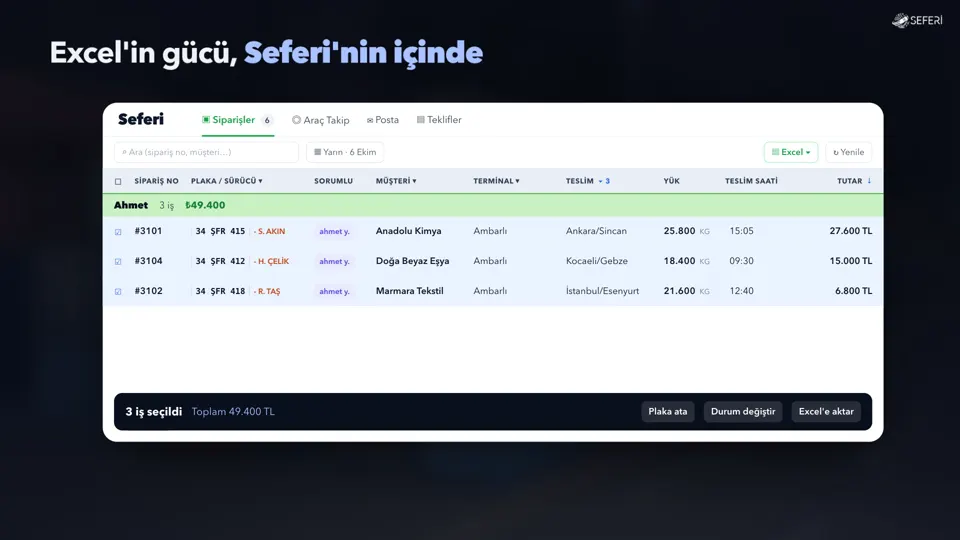Select customer Marmara Tekstil
The height and width of the screenshot is (540, 960).
click(410, 291)
